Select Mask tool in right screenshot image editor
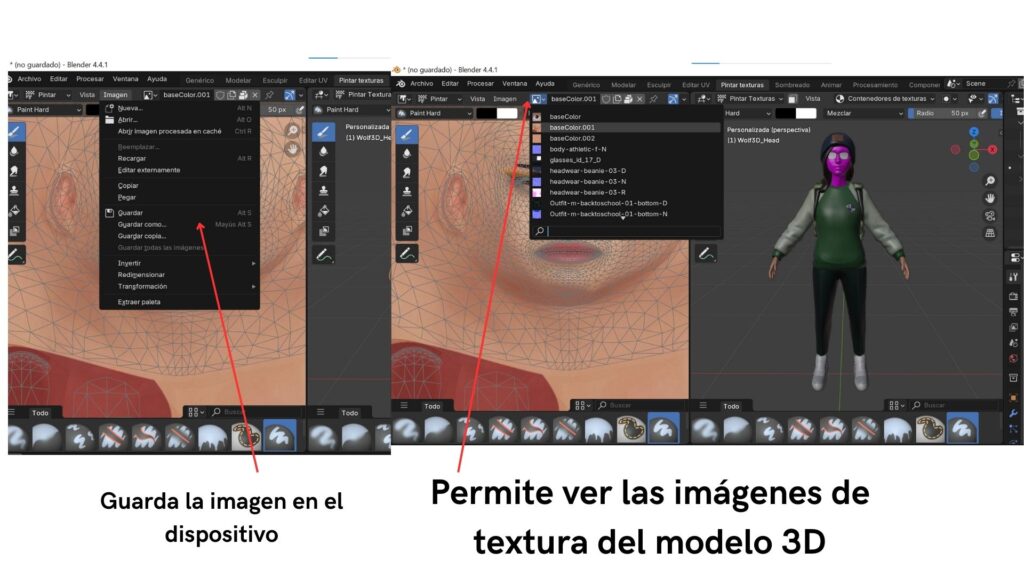 pos(406,230)
